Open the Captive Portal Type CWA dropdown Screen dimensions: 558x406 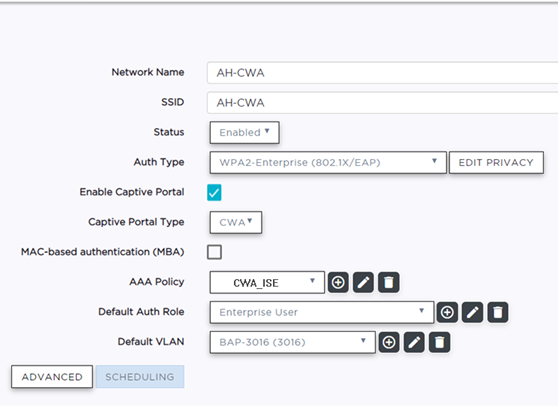coord(236,222)
